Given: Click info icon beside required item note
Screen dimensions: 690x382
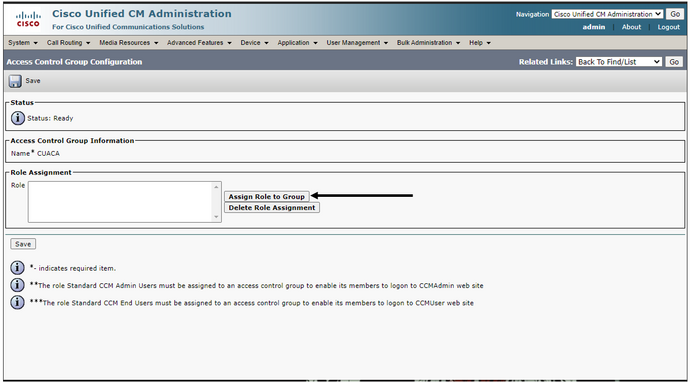Looking at the screenshot, I should point(17,268).
